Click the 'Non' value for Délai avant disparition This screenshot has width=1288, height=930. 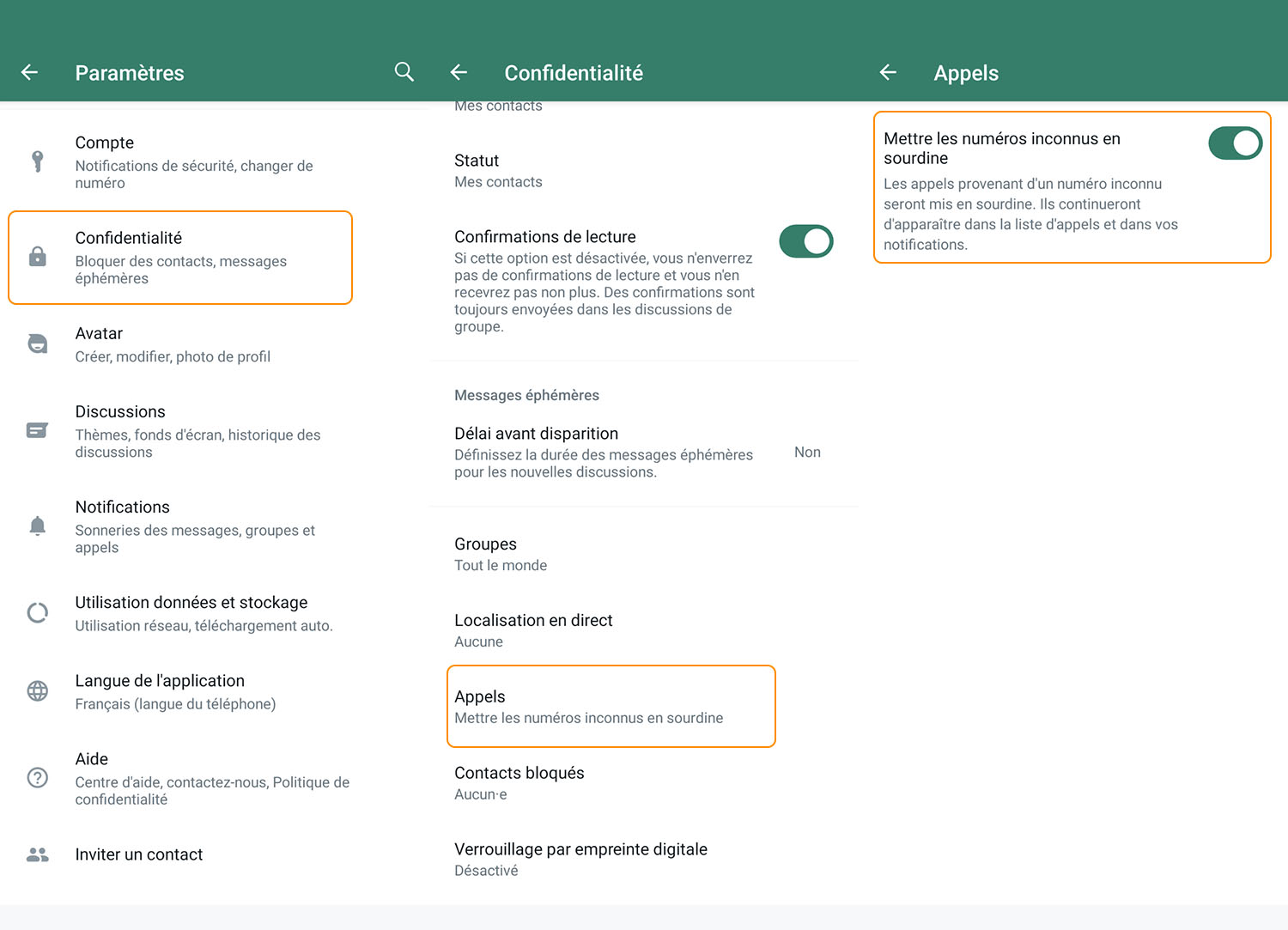coord(807,453)
